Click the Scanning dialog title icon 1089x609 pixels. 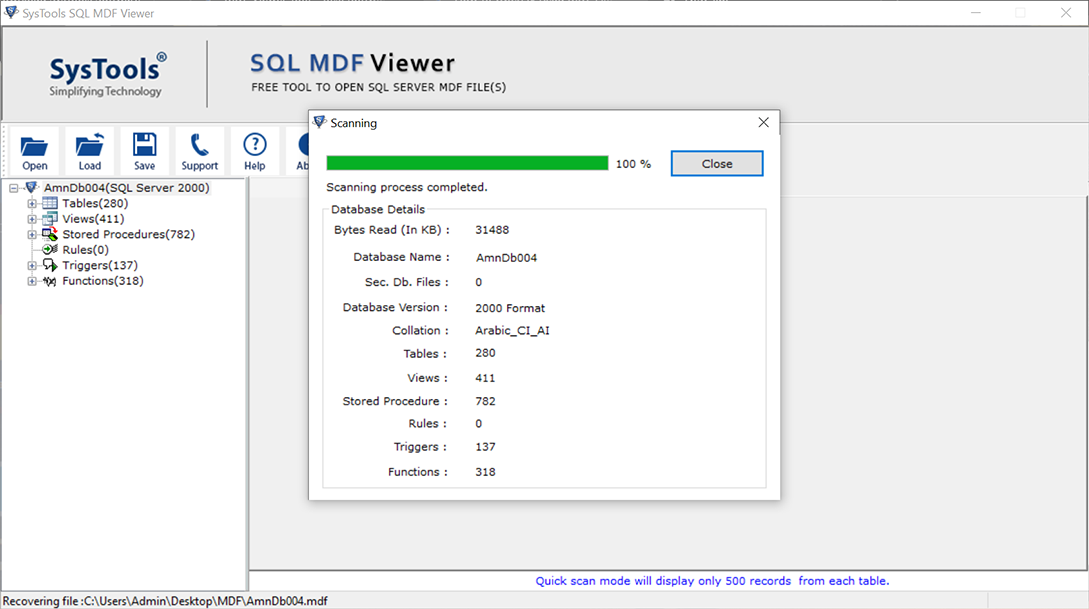point(319,122)
